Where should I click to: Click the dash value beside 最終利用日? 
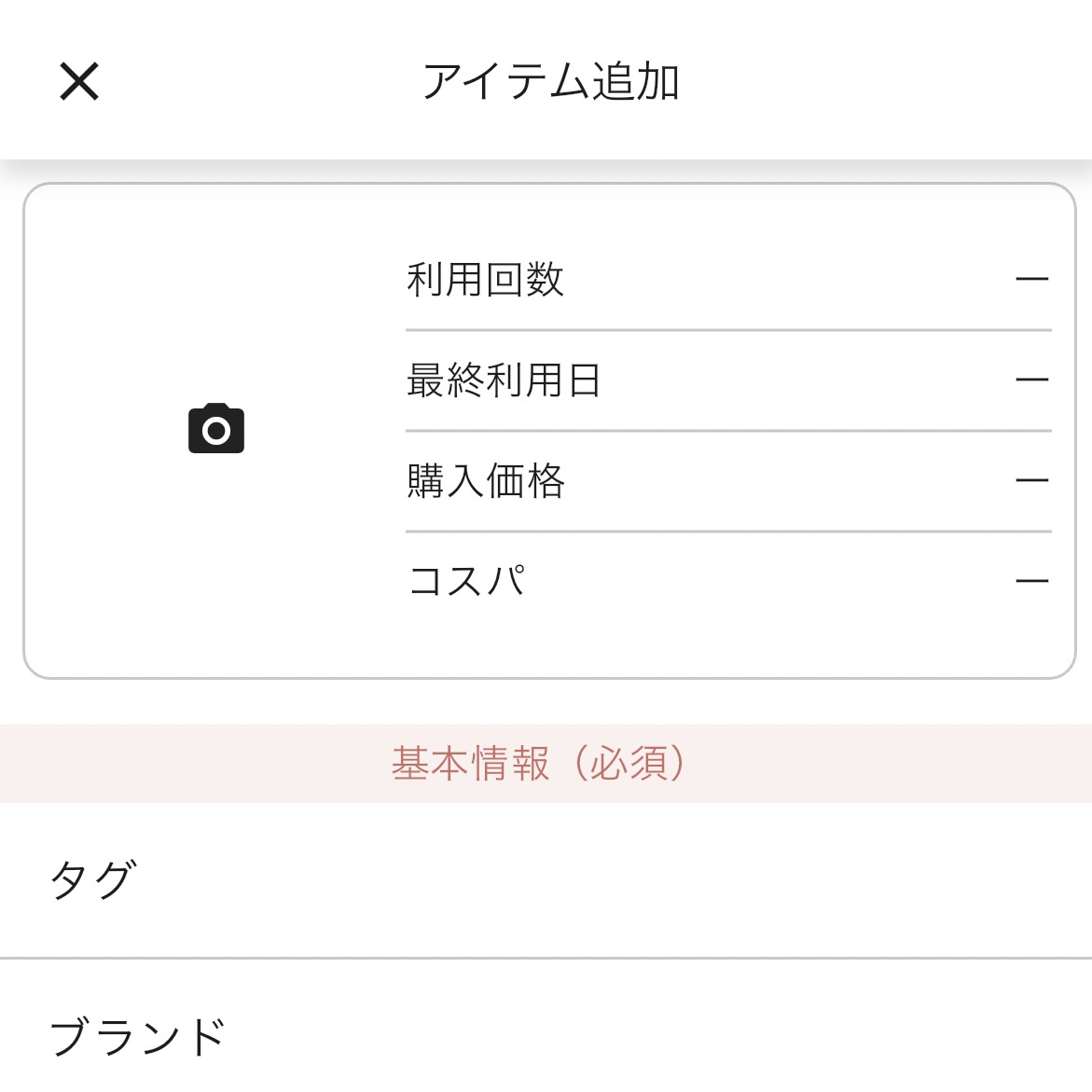point(1031,379)
